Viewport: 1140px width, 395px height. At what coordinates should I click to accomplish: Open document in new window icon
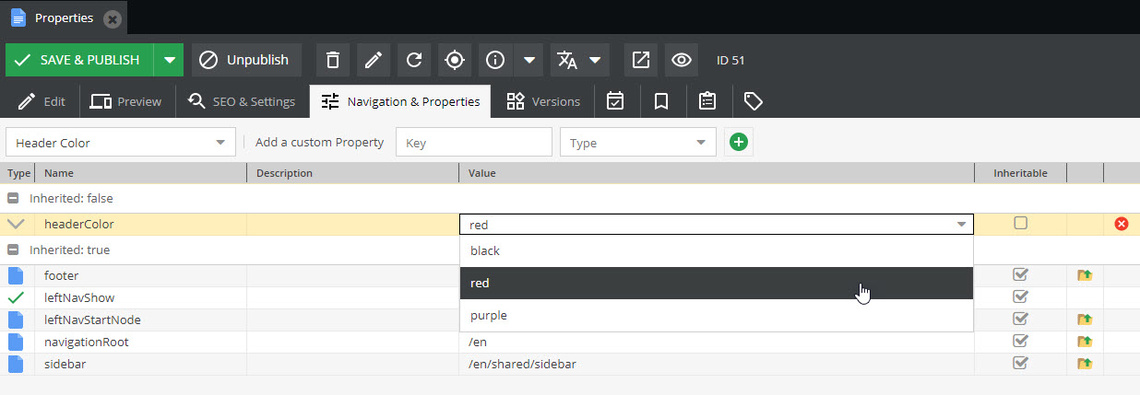pyautogui.click(x=641, y=60)
